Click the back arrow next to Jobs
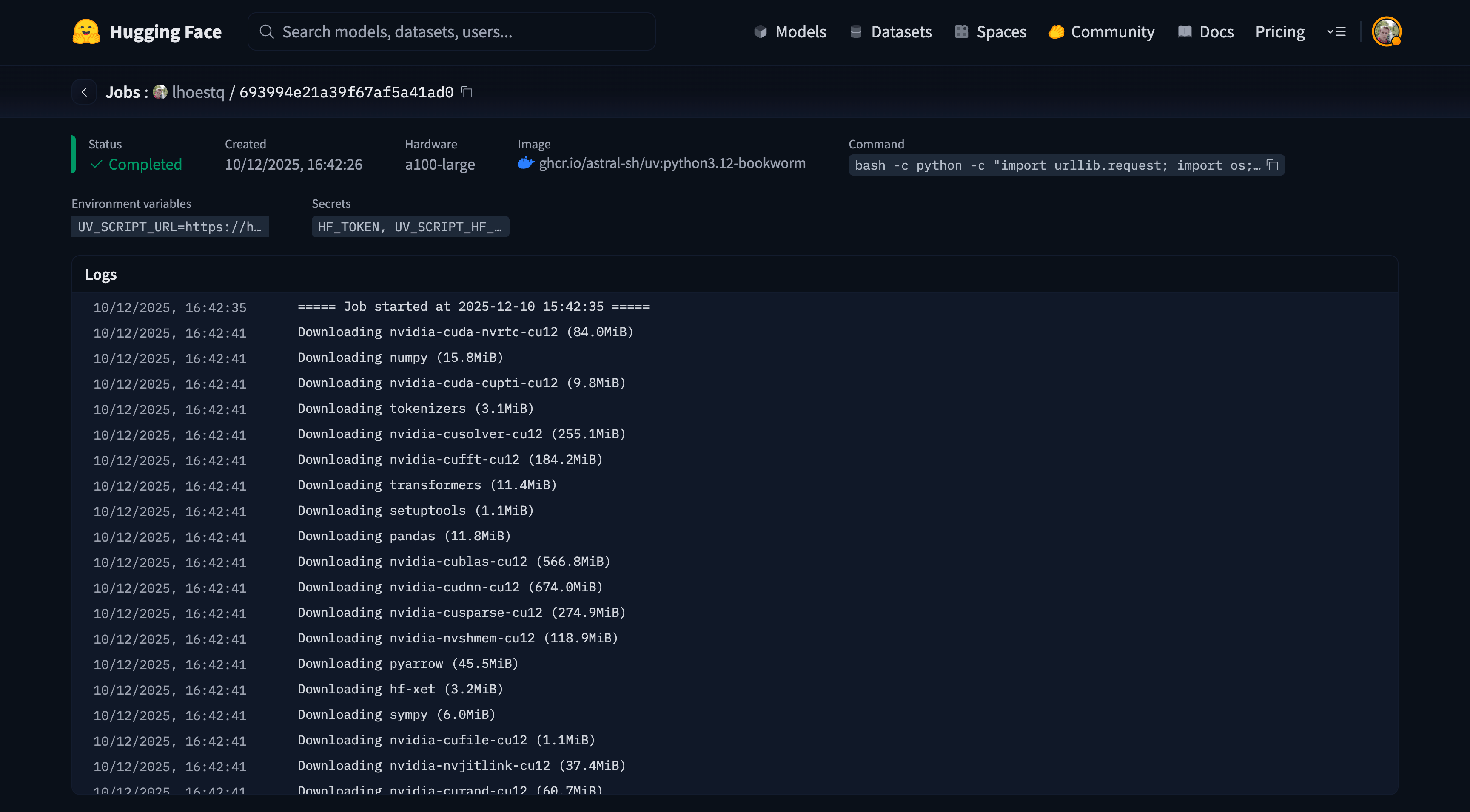The height and width of the screenshot is (812, 1470). (85, 92)
